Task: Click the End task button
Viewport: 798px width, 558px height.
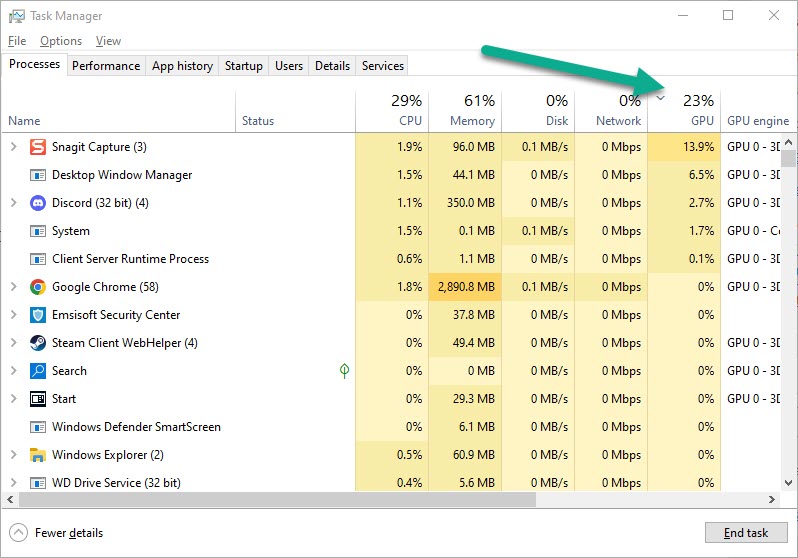Action: (x=746, y=533)
